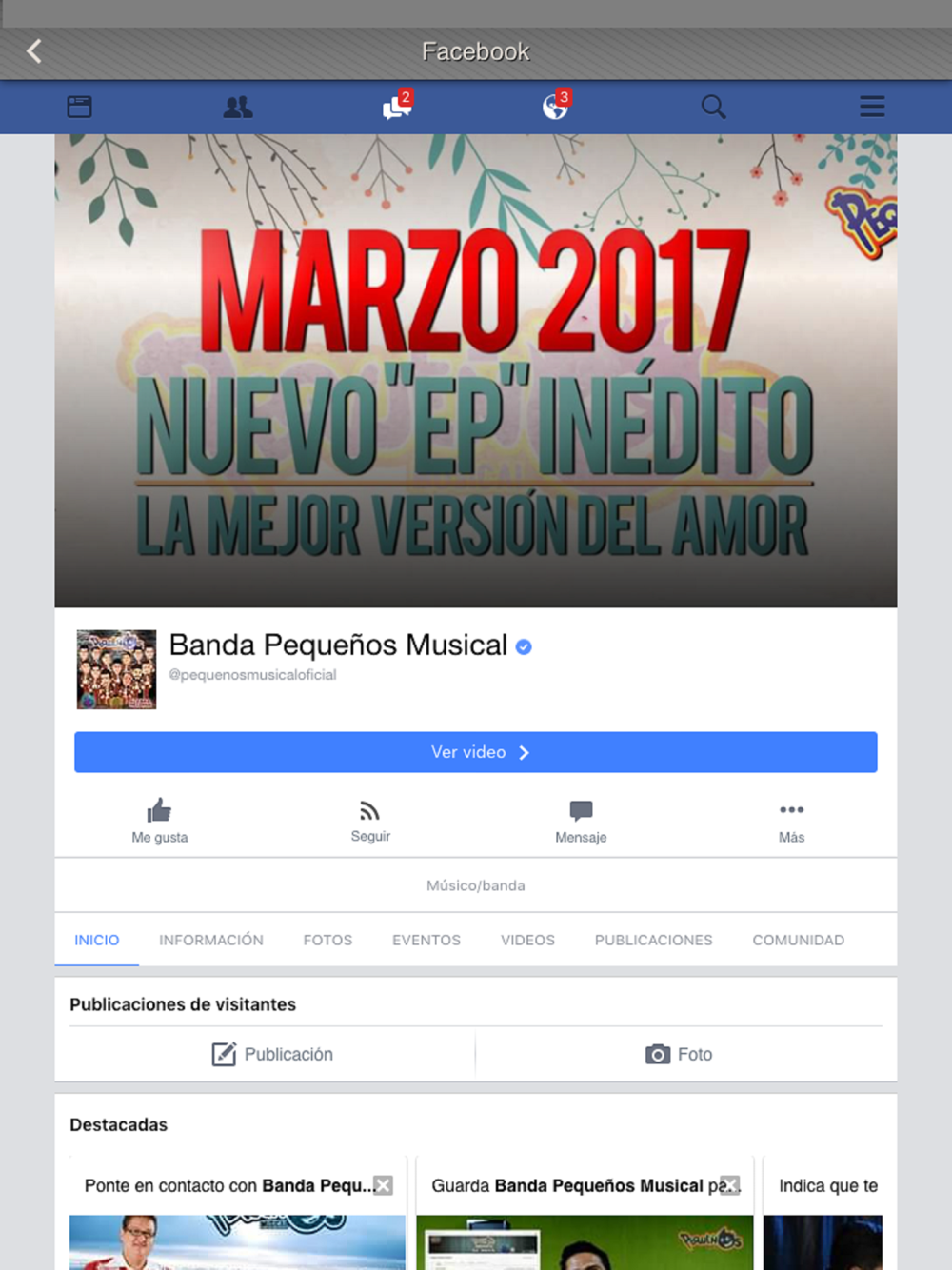
Task: Switch to the INFORMACIÓN tab
Action: 211,940
